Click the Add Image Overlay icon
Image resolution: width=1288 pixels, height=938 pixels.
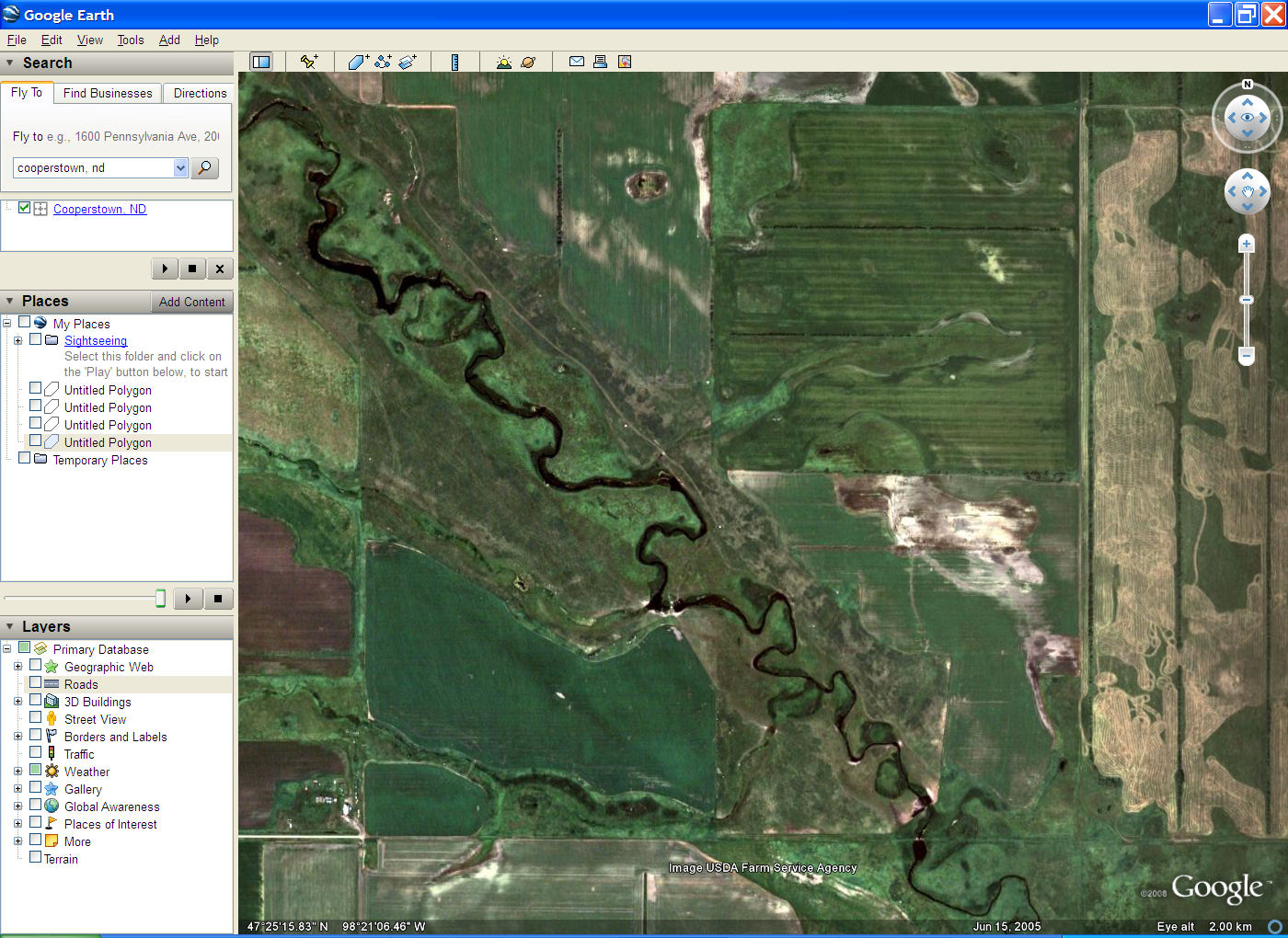408,62
